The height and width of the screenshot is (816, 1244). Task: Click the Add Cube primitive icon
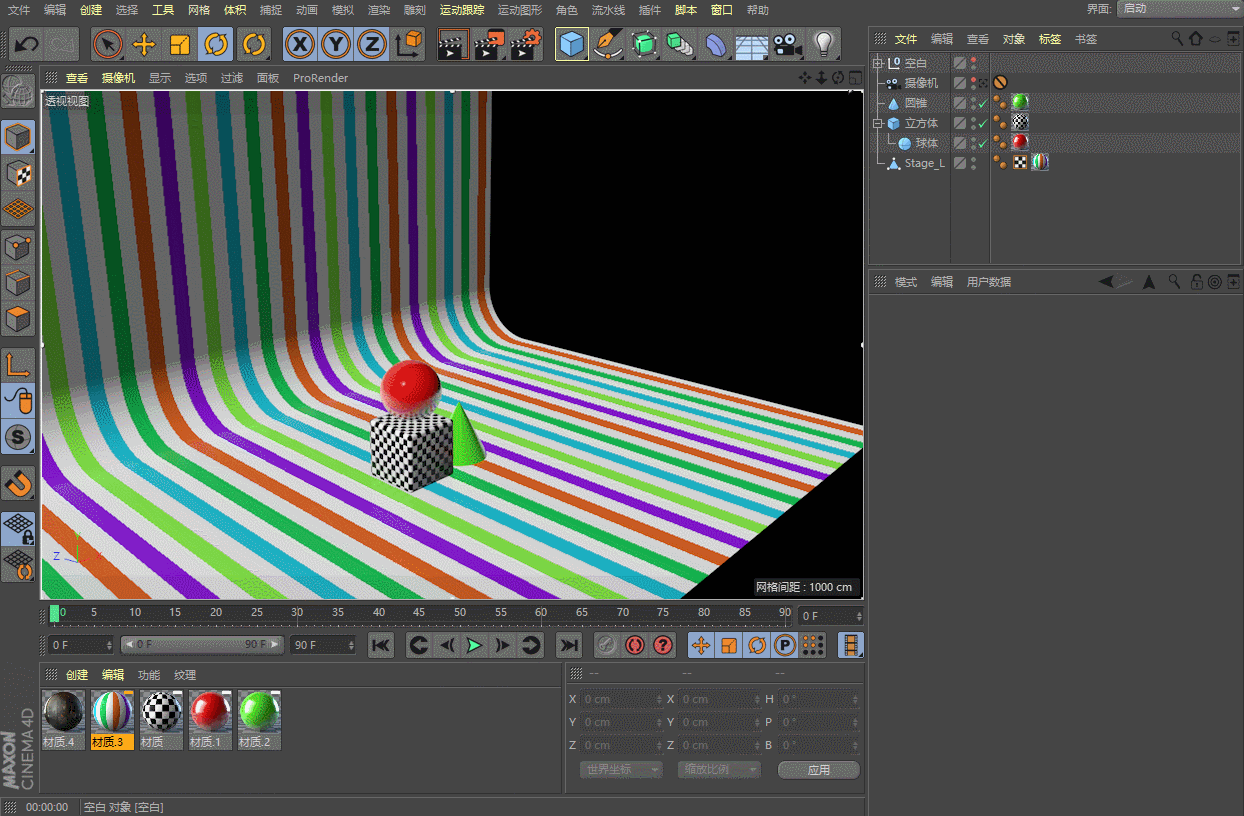pos(572,44)
